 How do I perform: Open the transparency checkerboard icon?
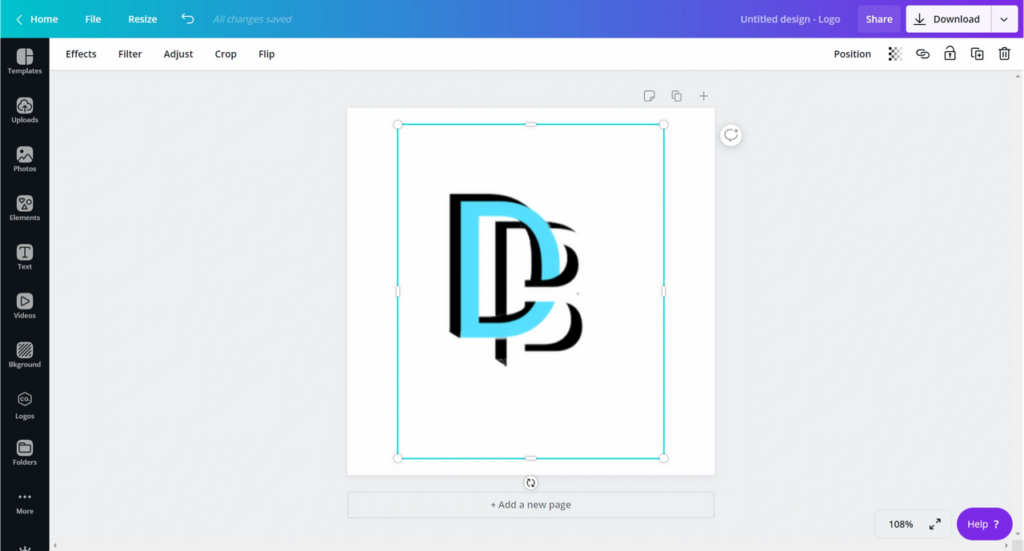point(895,54)
